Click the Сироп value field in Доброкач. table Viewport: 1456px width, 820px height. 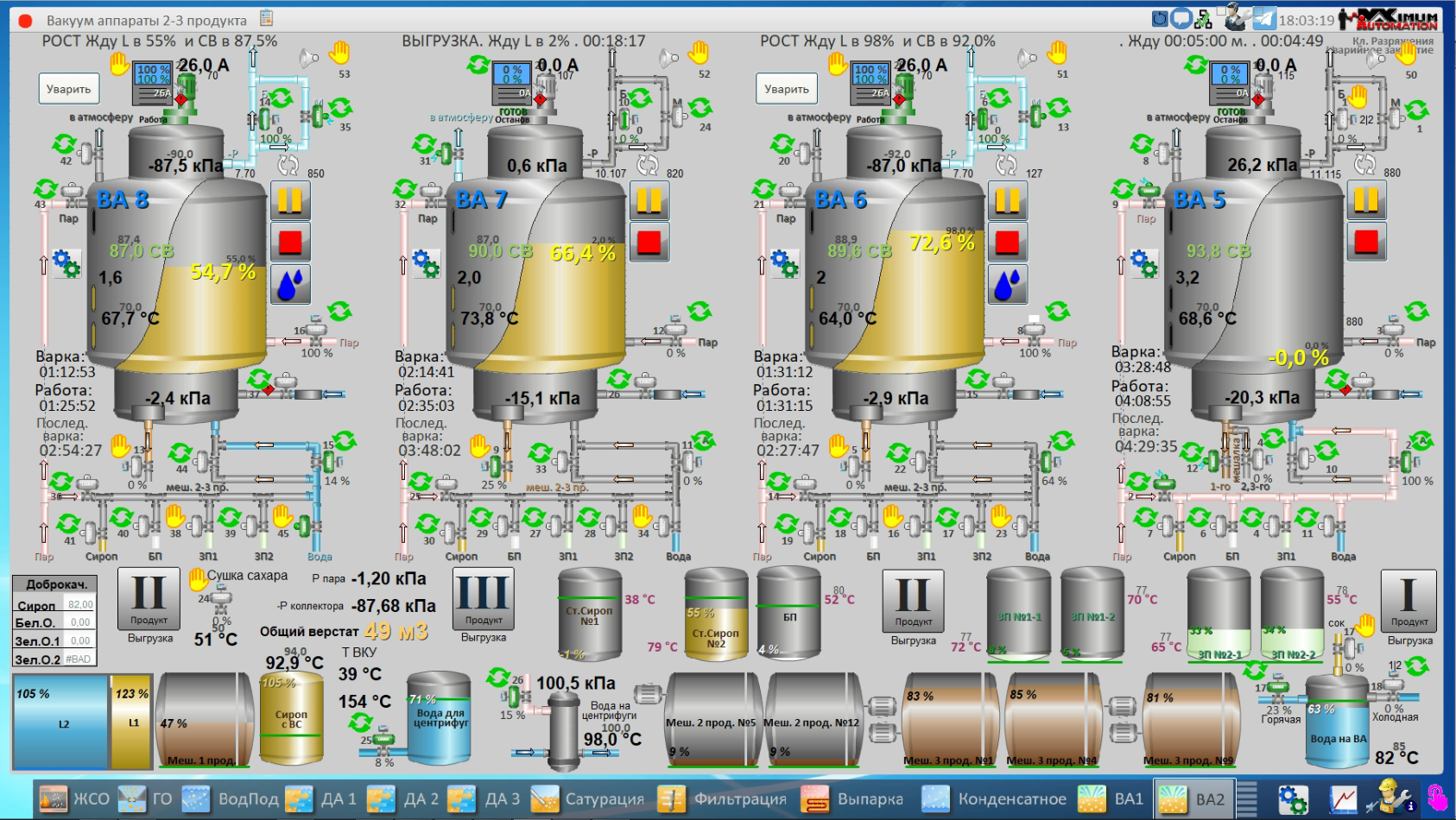tap(80, 604)
